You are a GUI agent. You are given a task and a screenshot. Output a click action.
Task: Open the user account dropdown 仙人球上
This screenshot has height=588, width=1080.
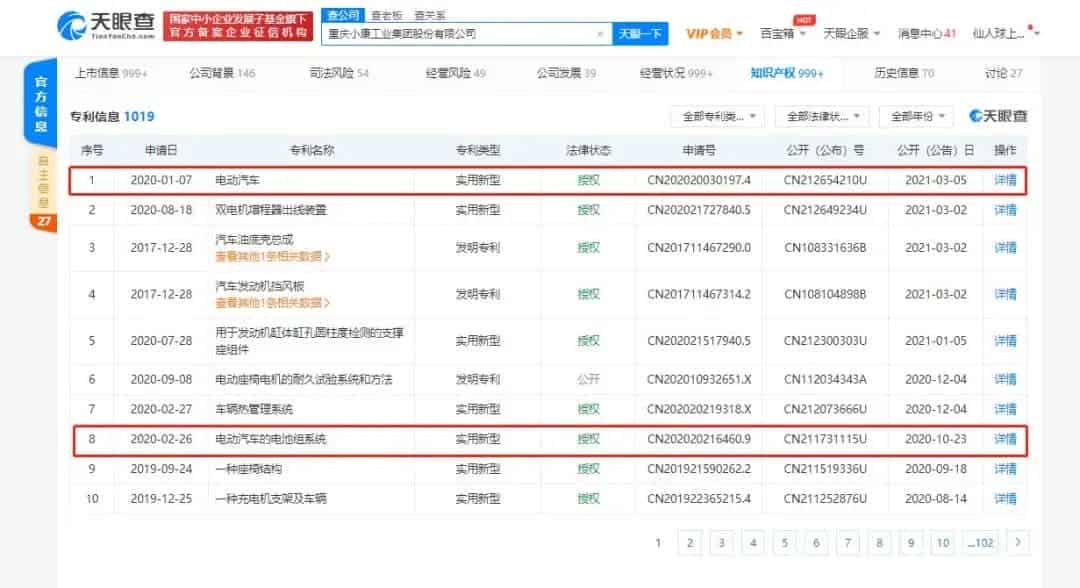coord(1006,34)
